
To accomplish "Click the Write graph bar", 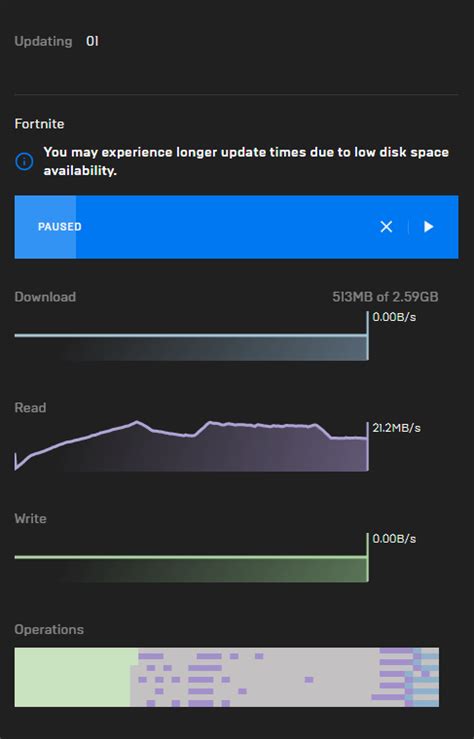I will point(191,569).
